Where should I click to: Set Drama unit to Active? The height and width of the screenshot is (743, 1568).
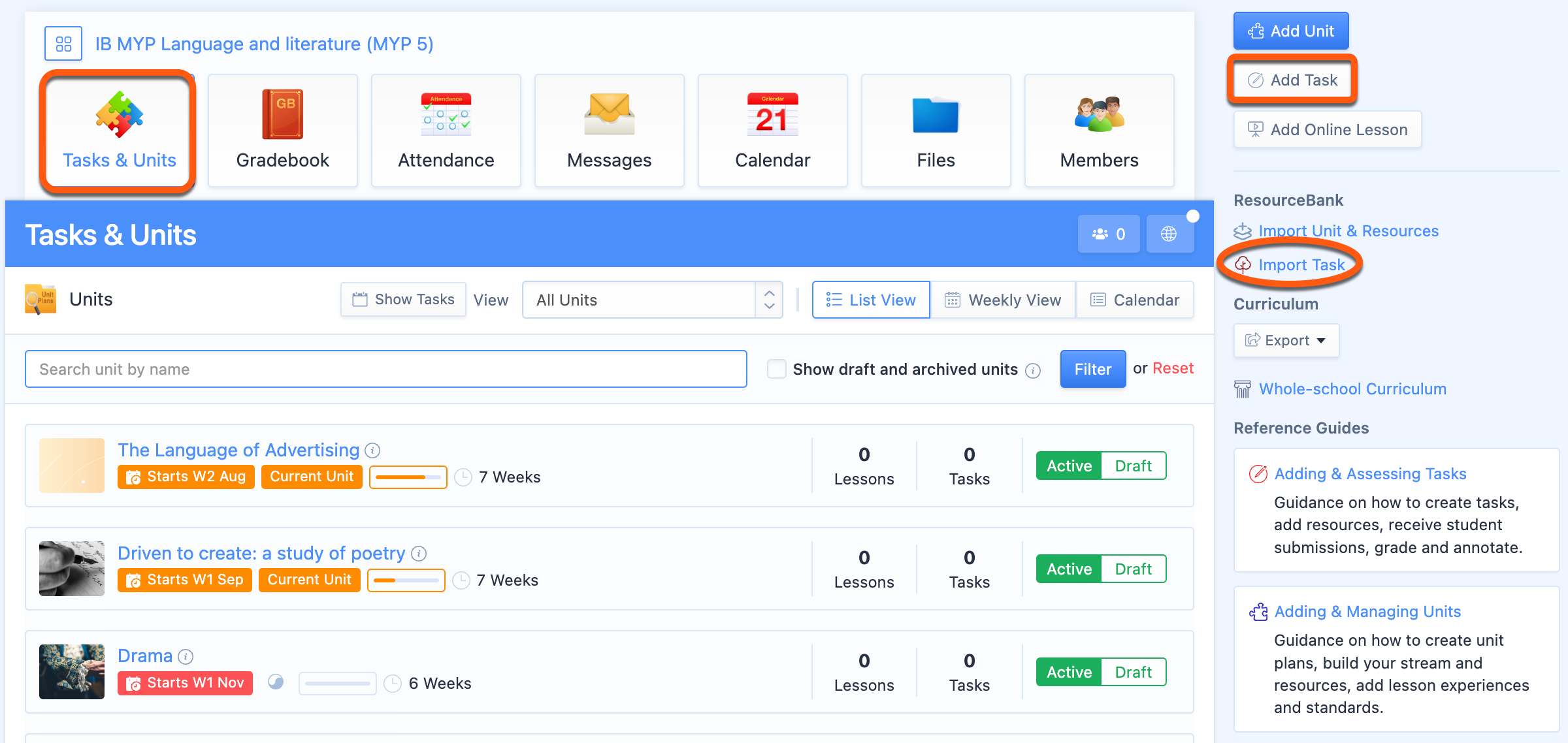click(1069, 672)
